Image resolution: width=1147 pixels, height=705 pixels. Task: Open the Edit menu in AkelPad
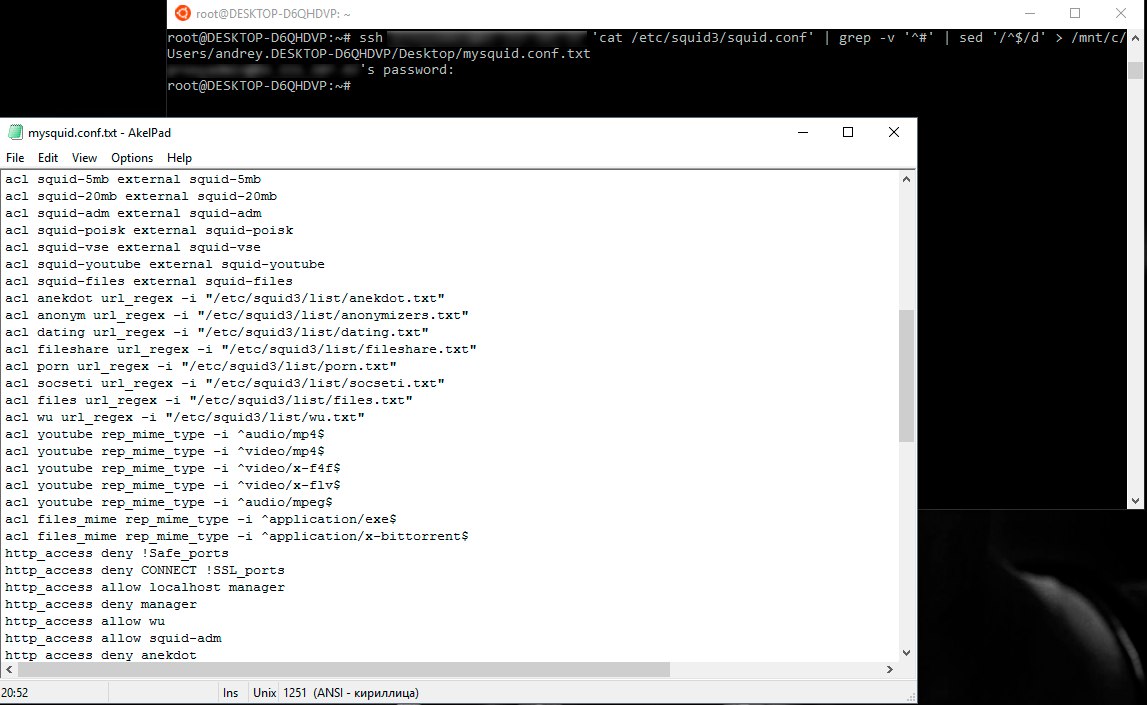(x=48, y=158)
